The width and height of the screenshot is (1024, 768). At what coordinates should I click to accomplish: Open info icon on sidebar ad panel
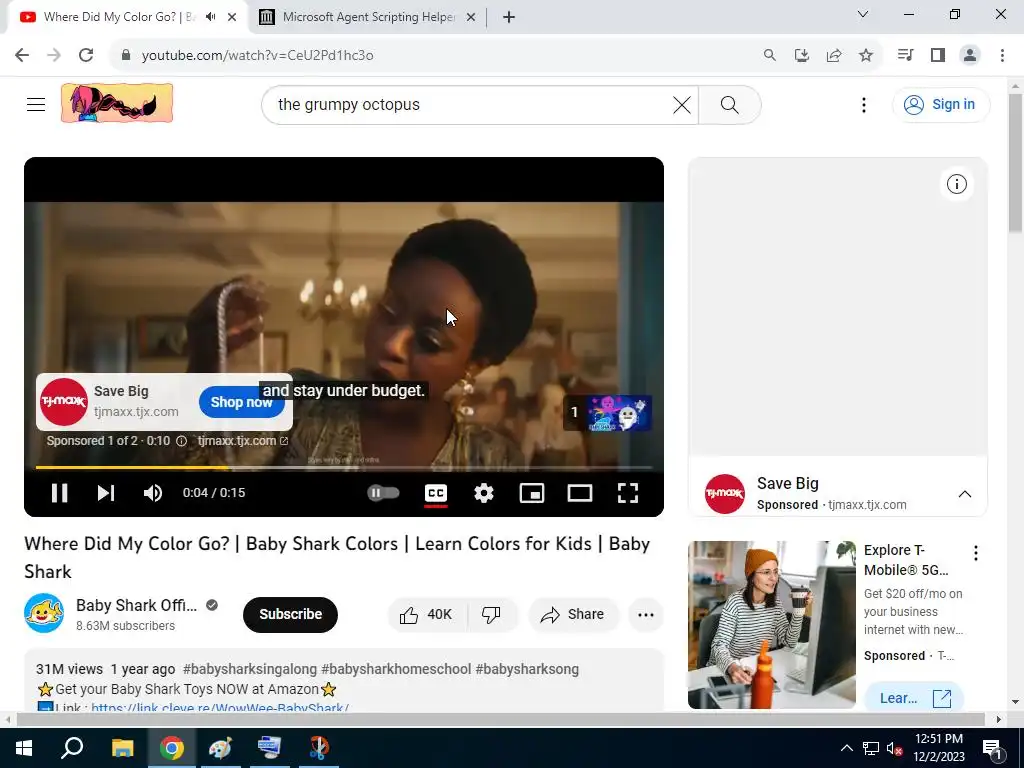(957, 184)
